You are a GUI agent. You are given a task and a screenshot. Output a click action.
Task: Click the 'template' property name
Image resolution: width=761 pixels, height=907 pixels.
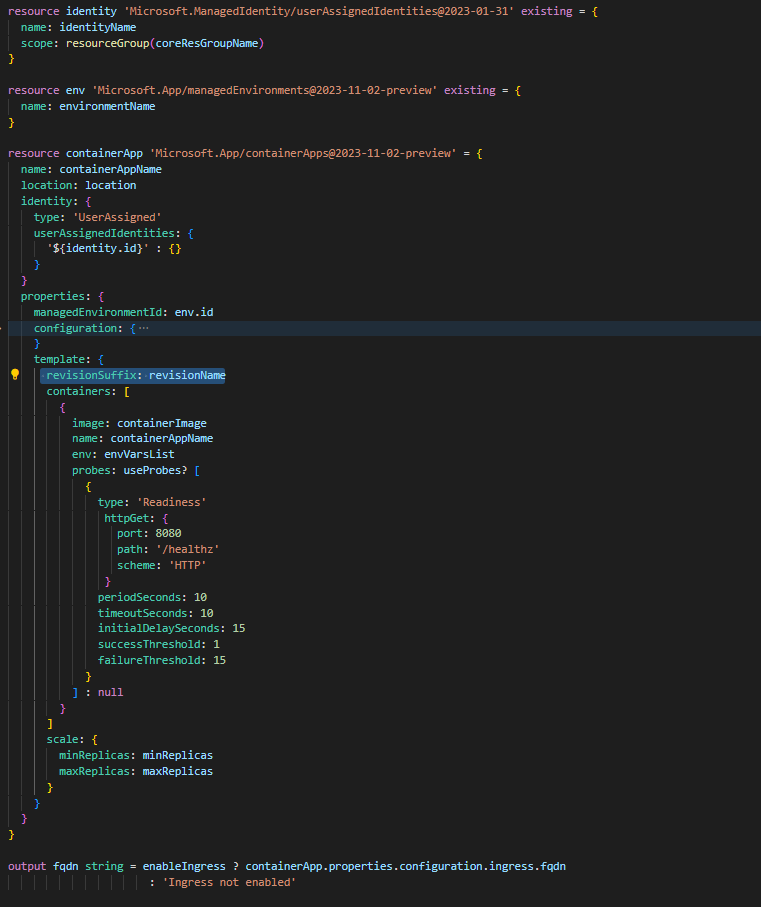point(59,359)
